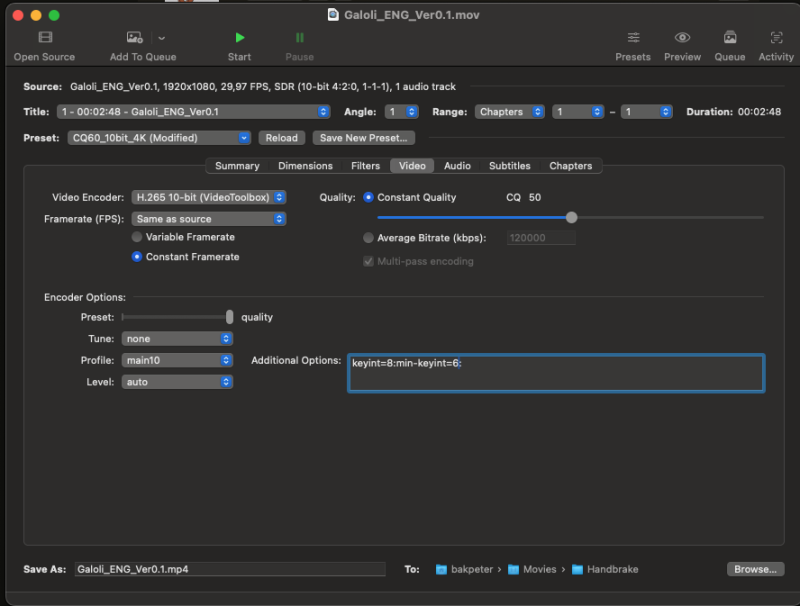This screenshot has height=606, width=800.
Task: Click the Pause toolbar icon
Action: [x=299, y=38]
